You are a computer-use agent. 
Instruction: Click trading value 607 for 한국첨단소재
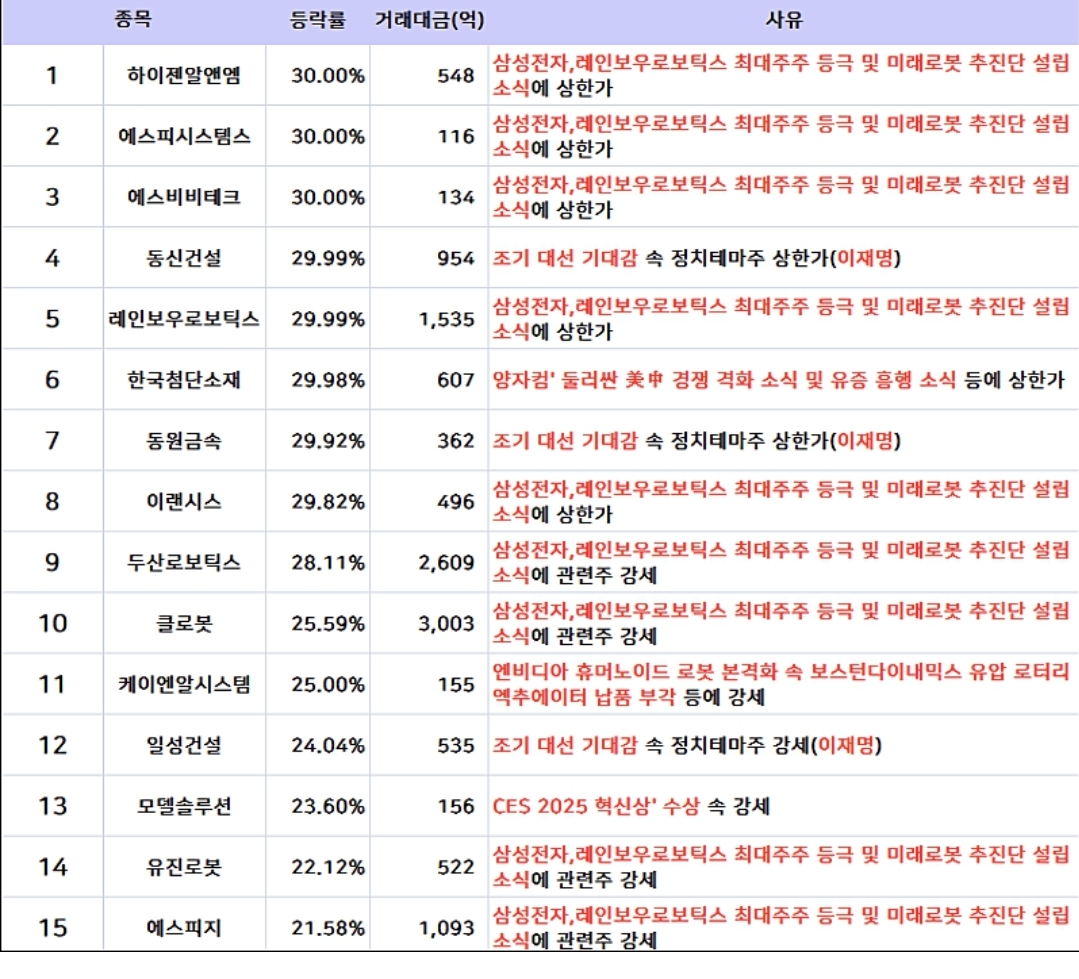(456, 380)
